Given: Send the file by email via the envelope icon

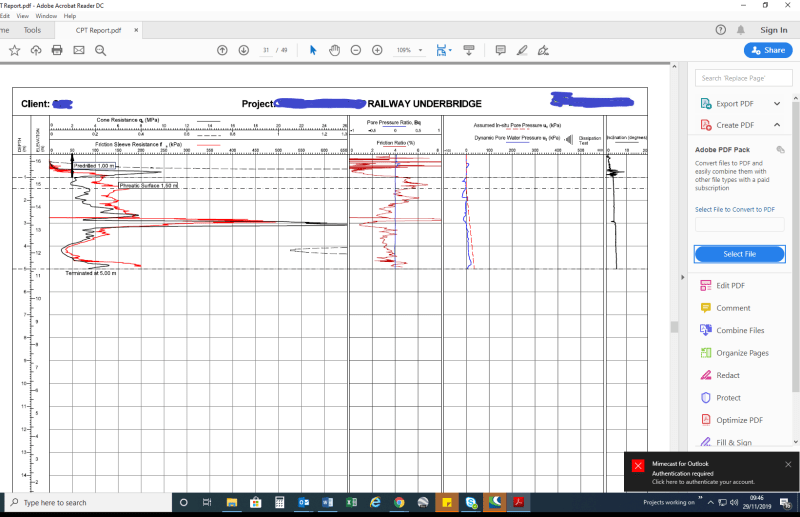Looking at the screenshot, I should [x=79, y=50].
